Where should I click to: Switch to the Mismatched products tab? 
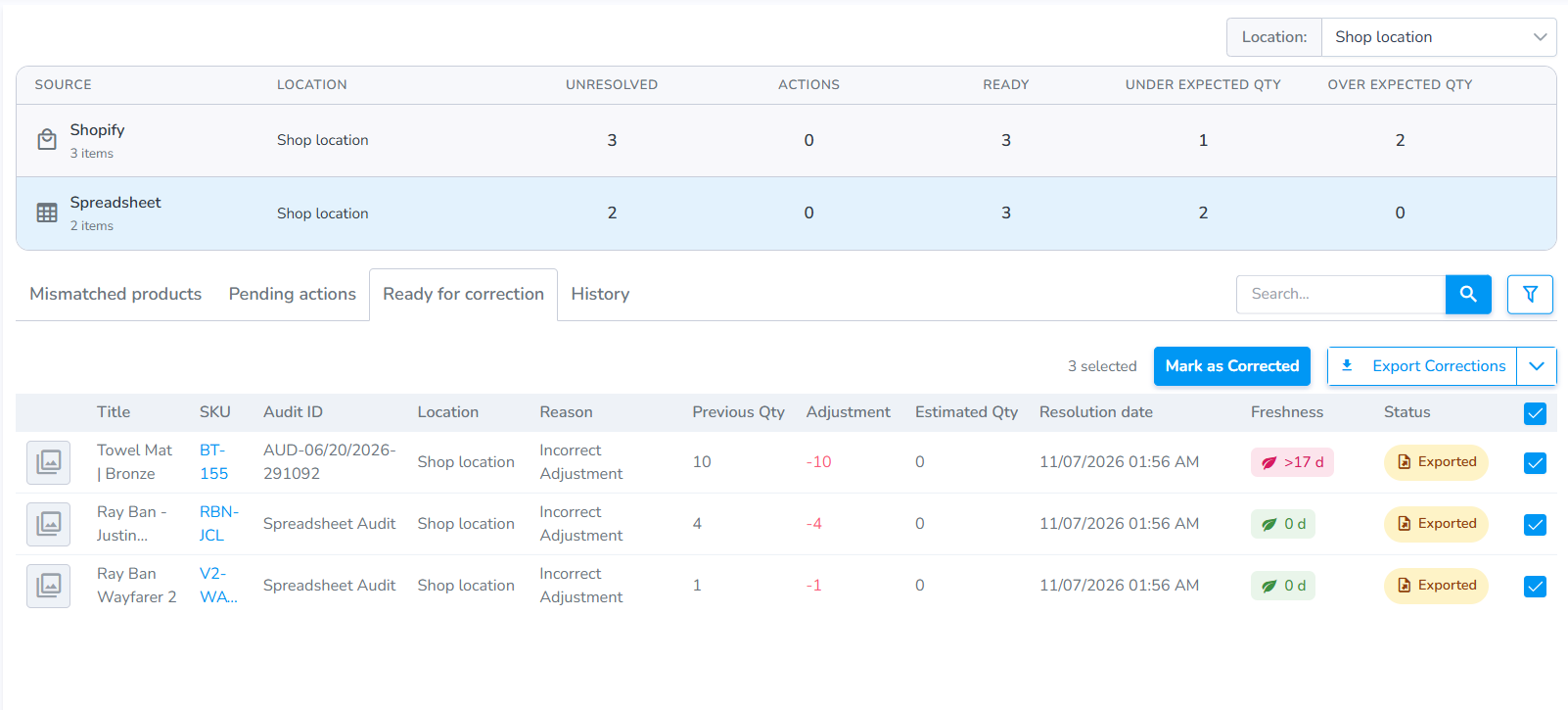pyautogui.click(x=115, y=294)
